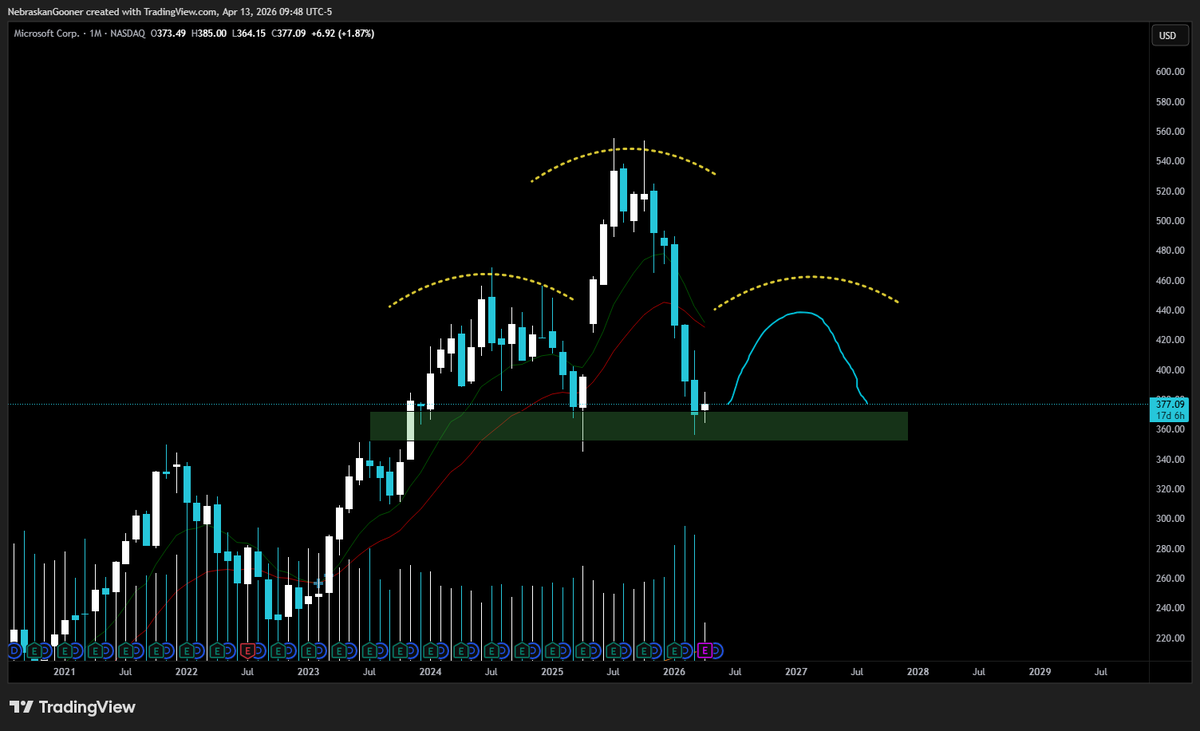Click the 2022 label on the time axis
Image resolution: width=1200 pixels, height=731 pixels.
[186, 672]
